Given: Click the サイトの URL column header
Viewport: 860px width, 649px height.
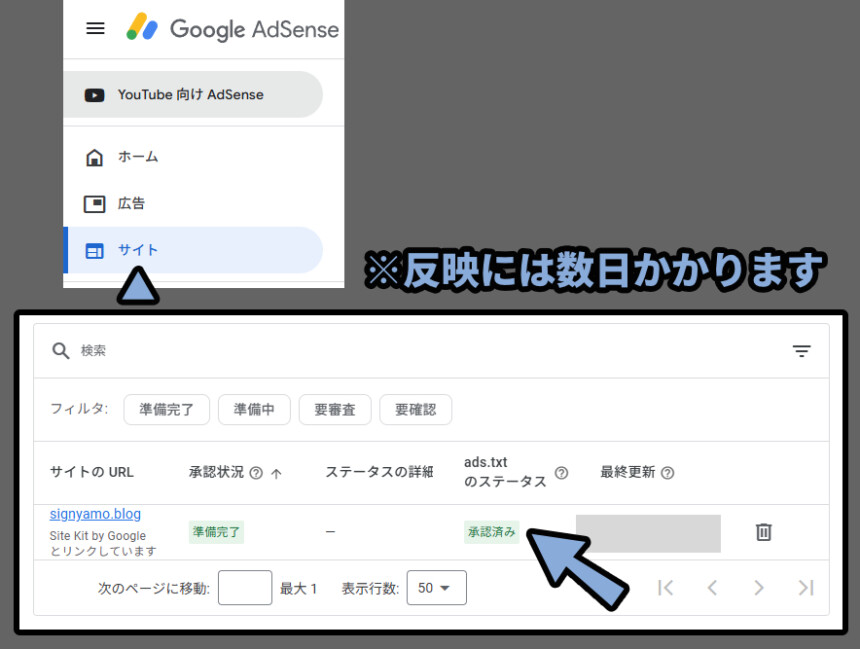Looking at the screenshot, I should click(x=92, y=472).
